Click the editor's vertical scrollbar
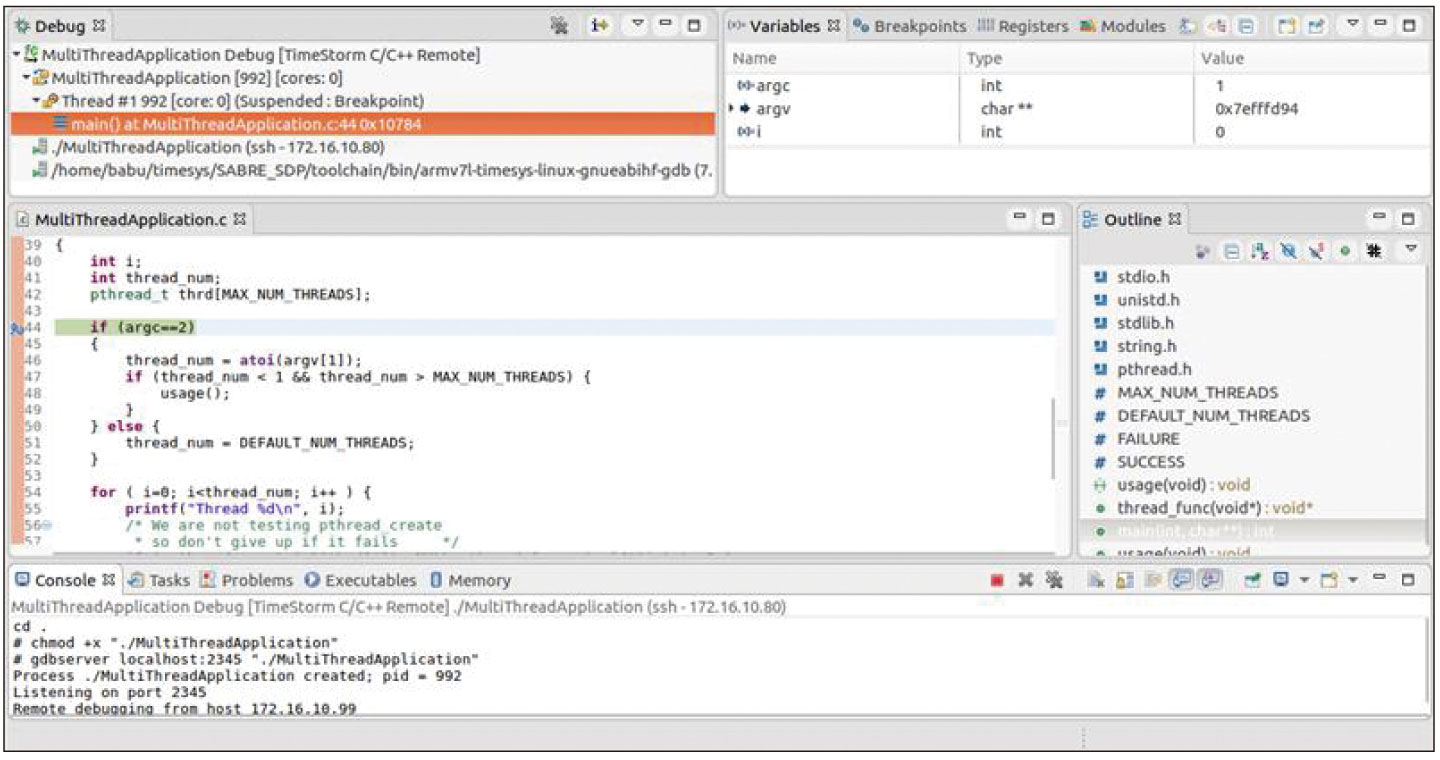1440x760 pixels. pyautogui.click(x=1053, y=440)
